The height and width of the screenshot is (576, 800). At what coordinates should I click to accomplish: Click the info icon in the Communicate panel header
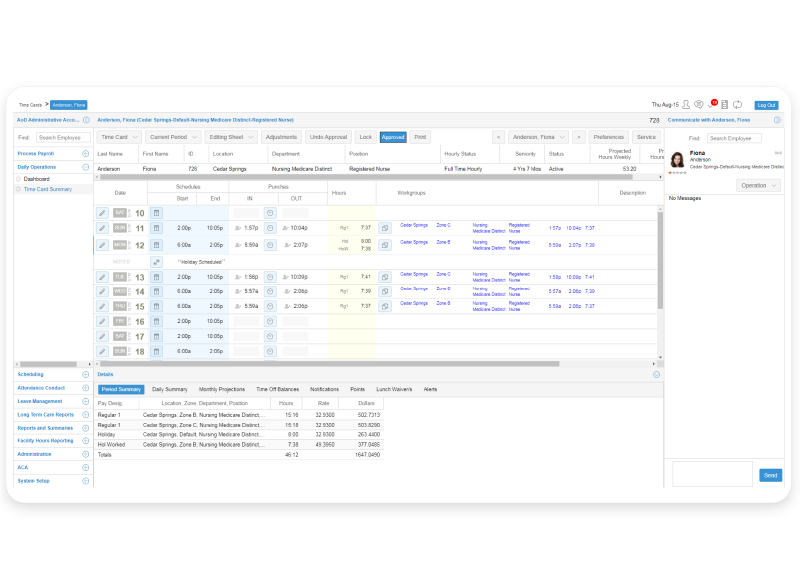click(778, 120)
